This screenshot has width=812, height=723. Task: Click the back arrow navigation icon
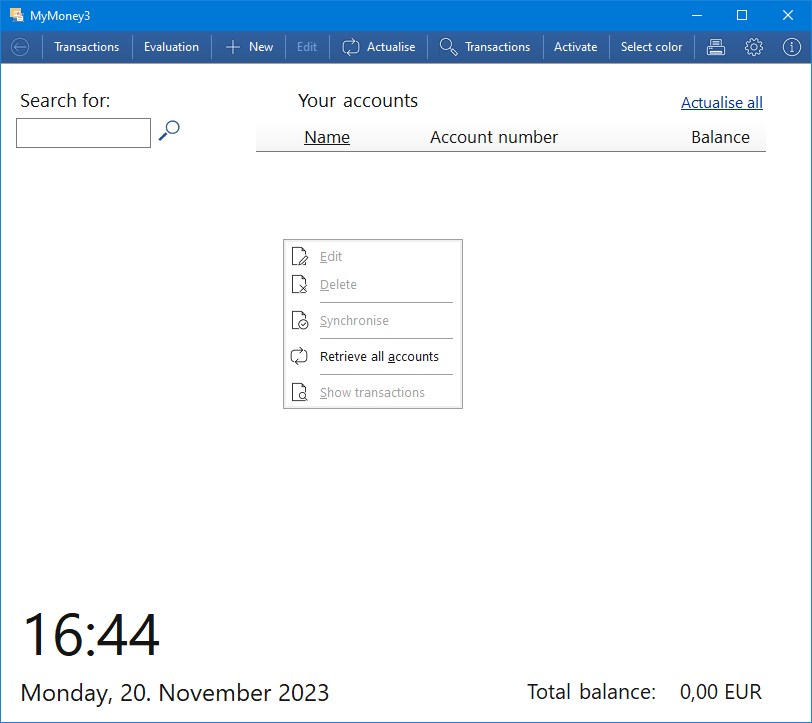[19, 46]
